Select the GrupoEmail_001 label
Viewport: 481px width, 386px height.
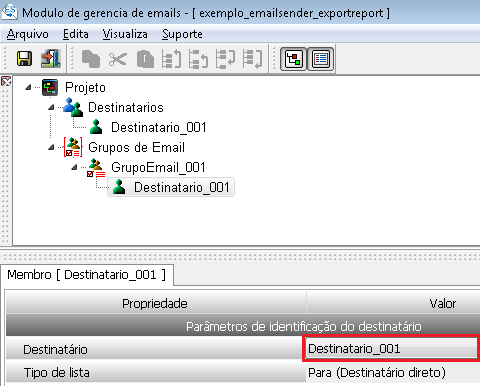tap(158, 167)
